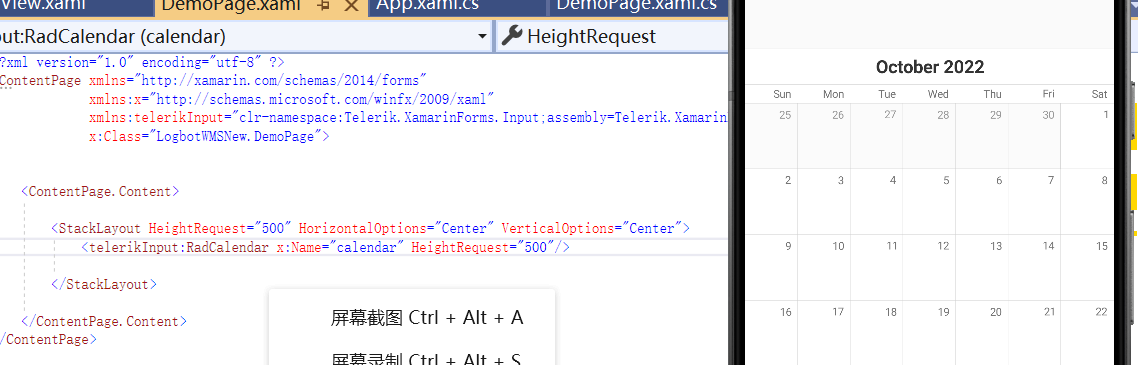1138x365 pixels.
Task: Open the HeightRequest member dropdown
Action: pyautogui.click(x=610, y=36)
